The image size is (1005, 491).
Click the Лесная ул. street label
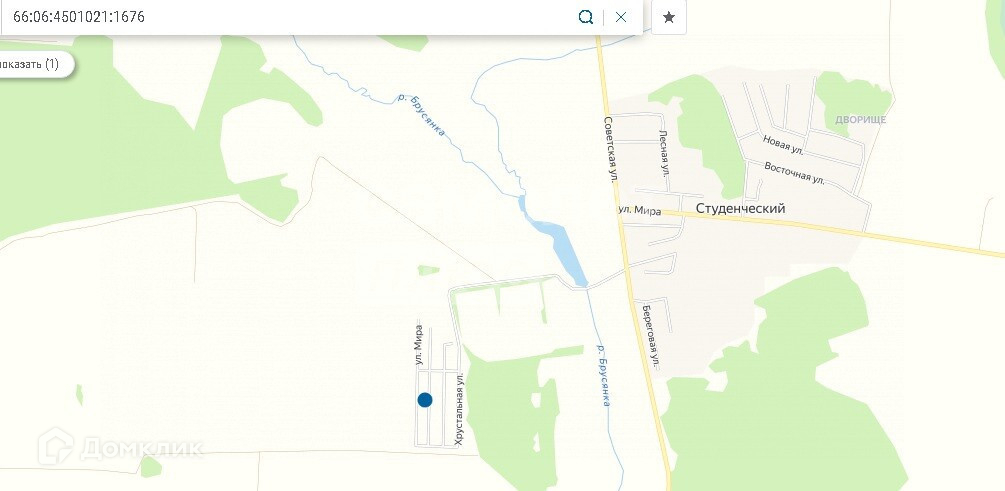click(x=665, y=153)
